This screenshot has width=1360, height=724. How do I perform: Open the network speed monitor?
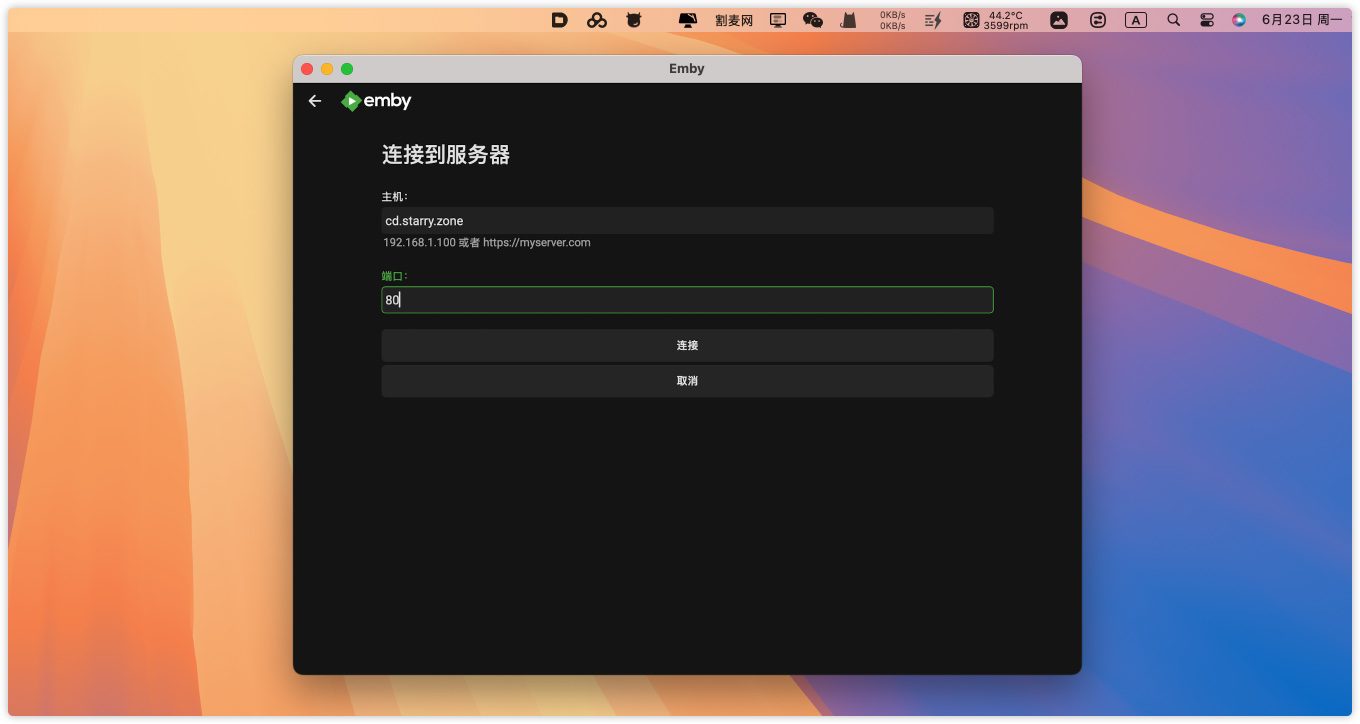(x=892, y=20)
